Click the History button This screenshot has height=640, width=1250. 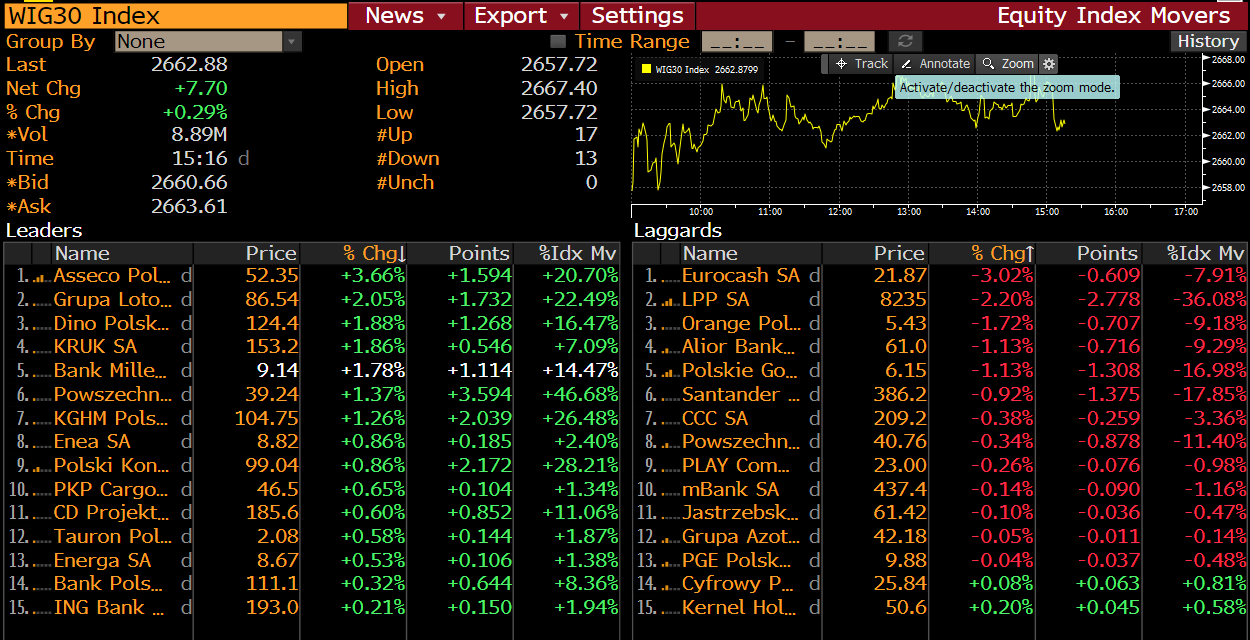pyautogui.click(x=1207, y=41)
